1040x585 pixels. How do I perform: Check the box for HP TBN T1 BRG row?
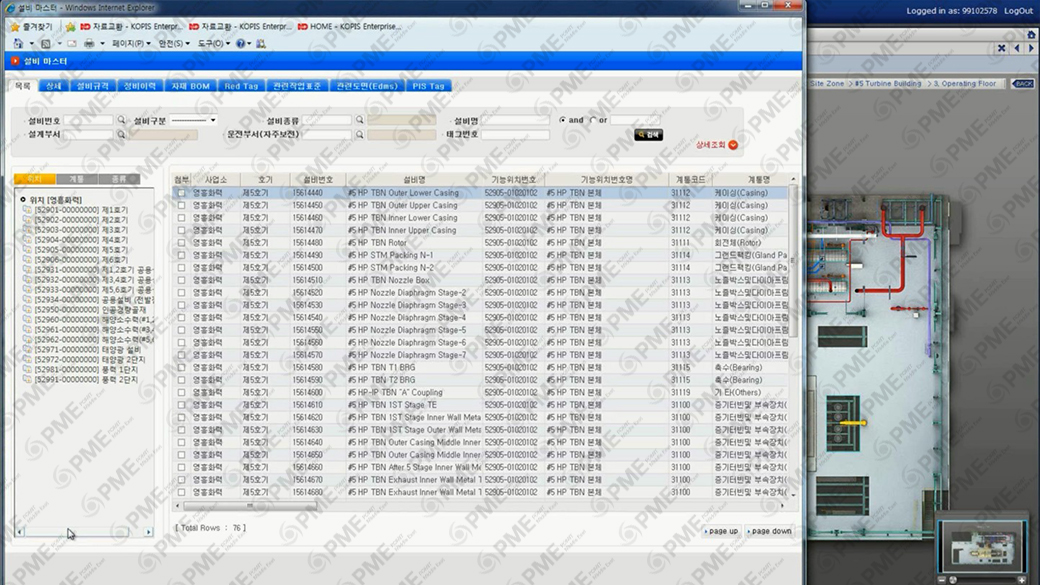[x=181, y=367]
